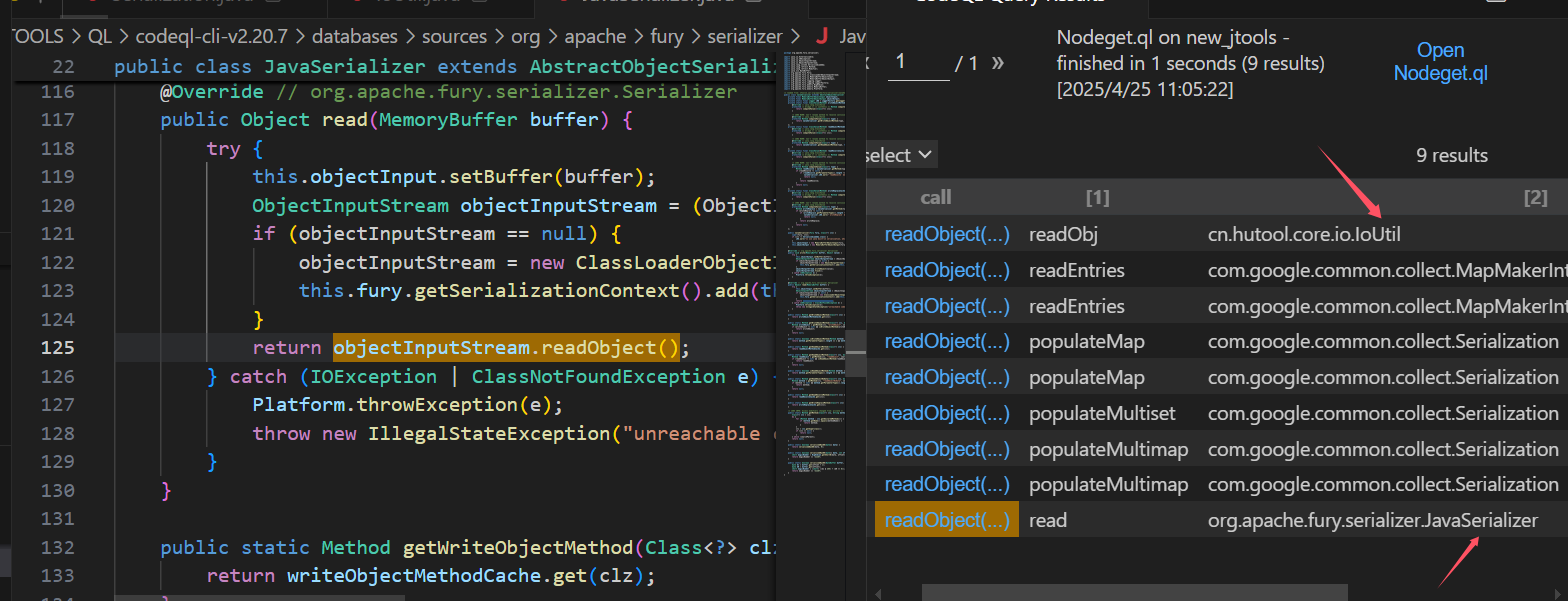Click highlighted 'objectInputStream.readObject()' in code
The width and height of the screenshot is (1568, 601).
point(506,348)
